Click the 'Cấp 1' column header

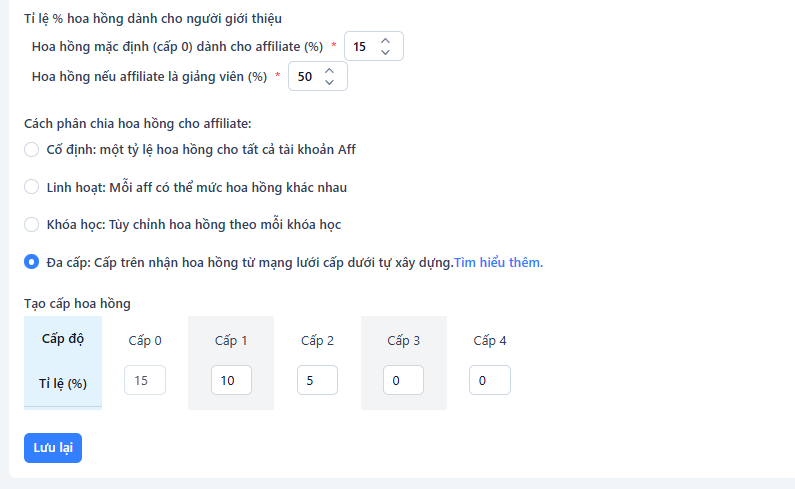(231, 341)
